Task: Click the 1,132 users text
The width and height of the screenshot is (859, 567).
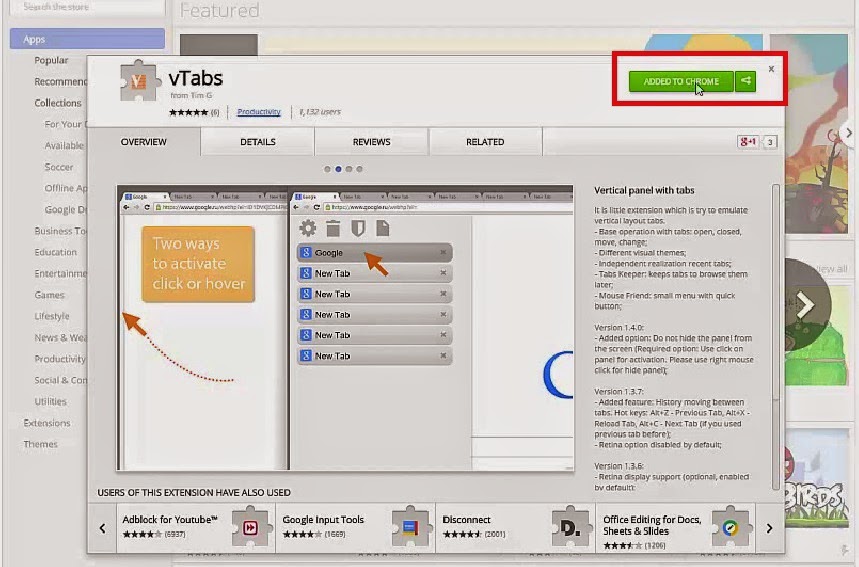Action: pyautogui.click(x=320, y=112)
